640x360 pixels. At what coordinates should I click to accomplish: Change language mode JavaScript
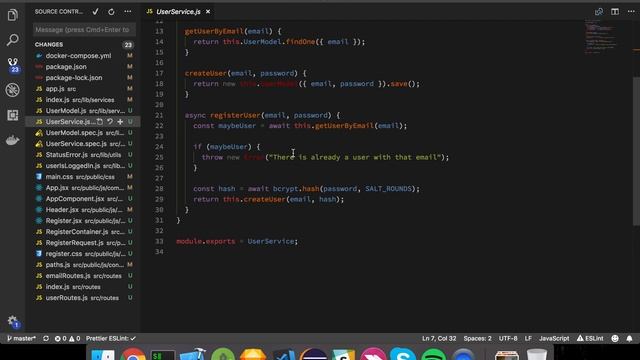(554, 338)
